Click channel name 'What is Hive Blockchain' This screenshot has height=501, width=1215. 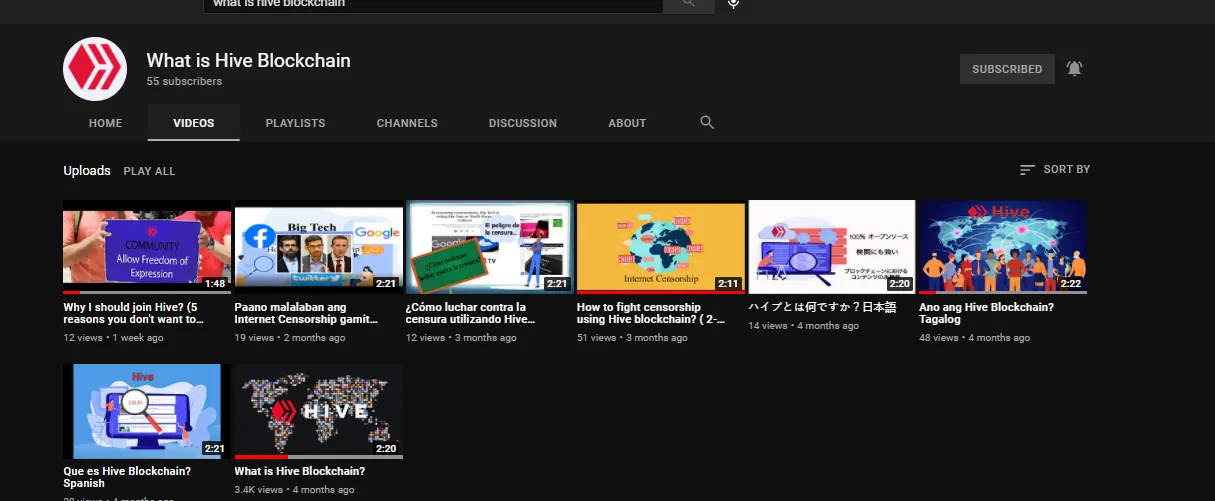click(x=249, y=60)
